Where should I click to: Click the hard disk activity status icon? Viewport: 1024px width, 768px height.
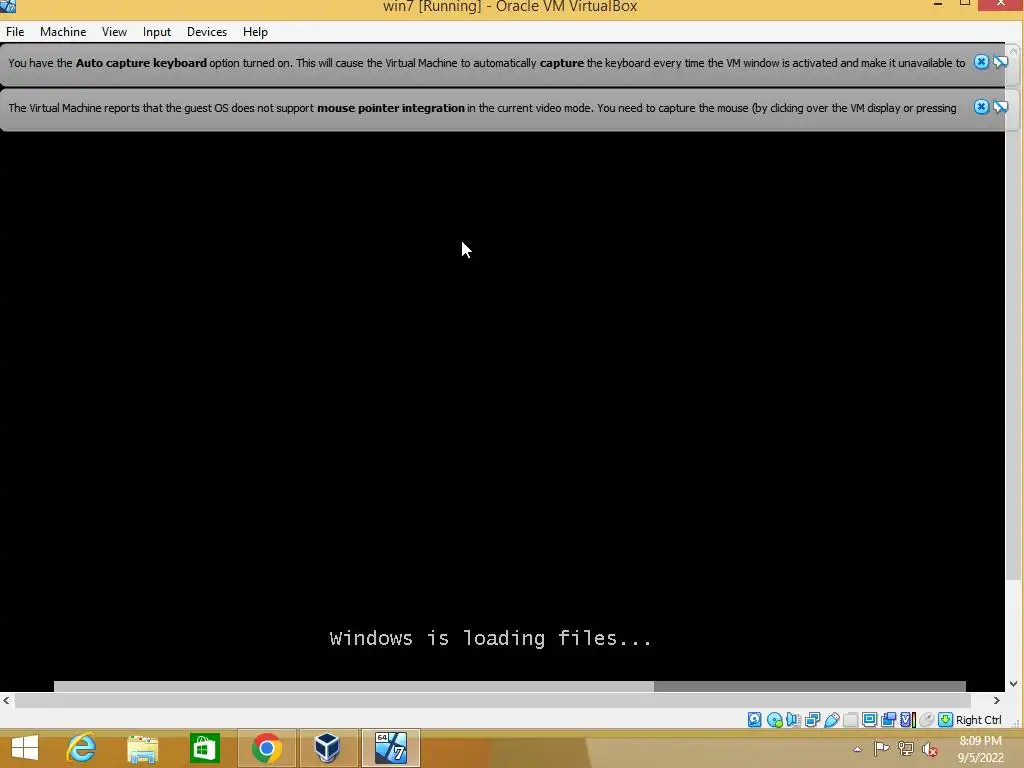pyautogui.click(x=755, y=720)
